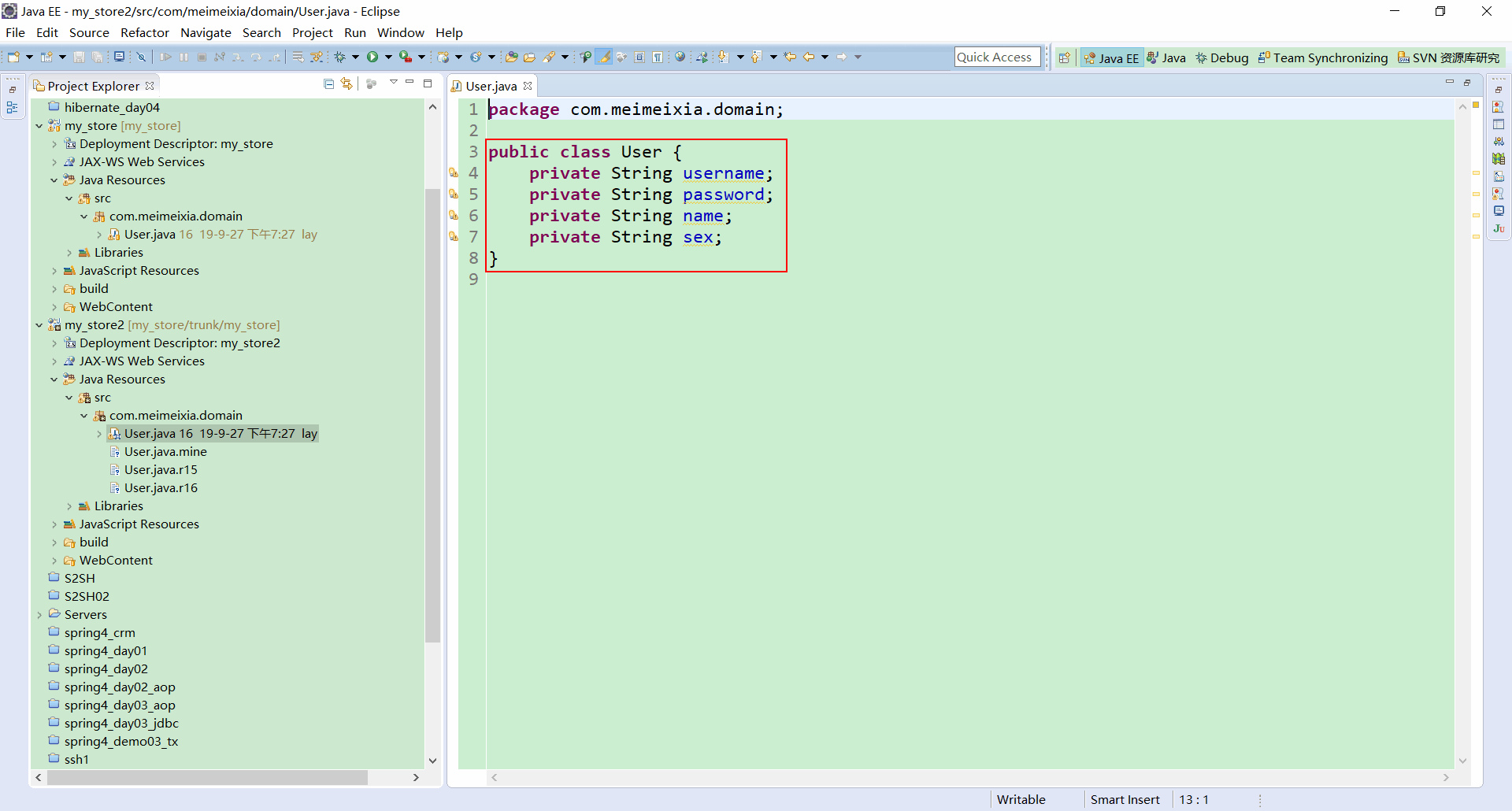Viewport: 1512px width, 811px height.
Task: Open the JUnit view from right trim
Action: point(1499,228)
